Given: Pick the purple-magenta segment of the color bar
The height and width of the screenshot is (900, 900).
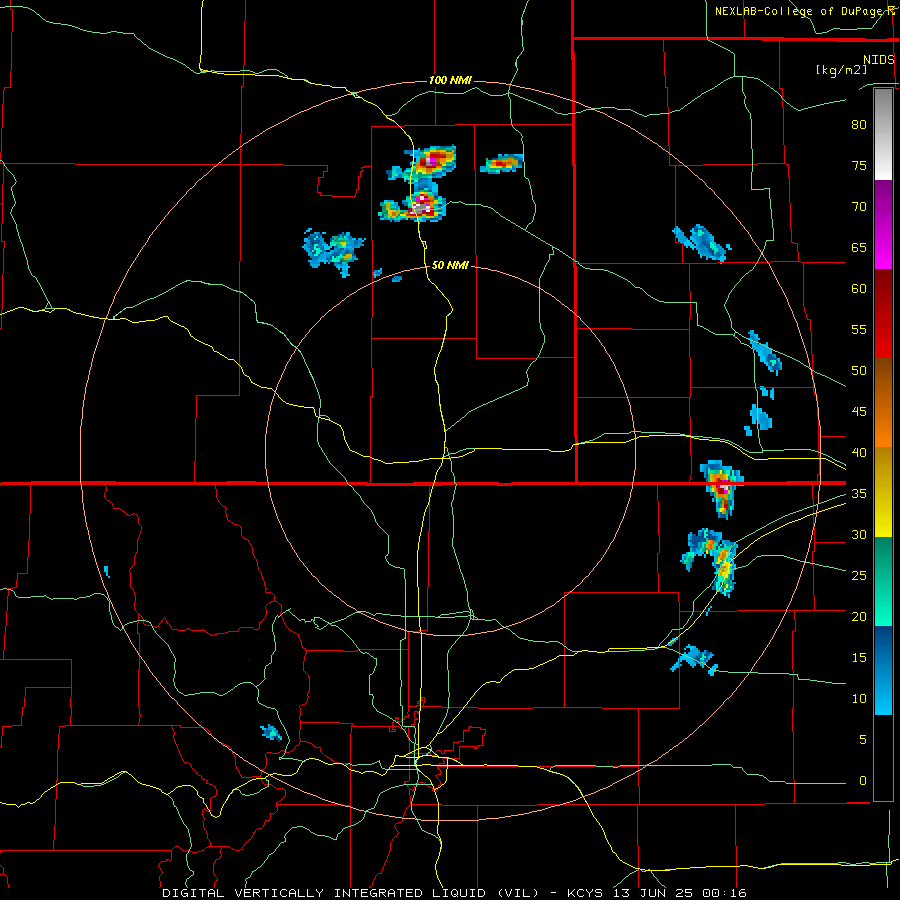Looking at the screenshot, I should pyautogui.click(x=883, y=224).
